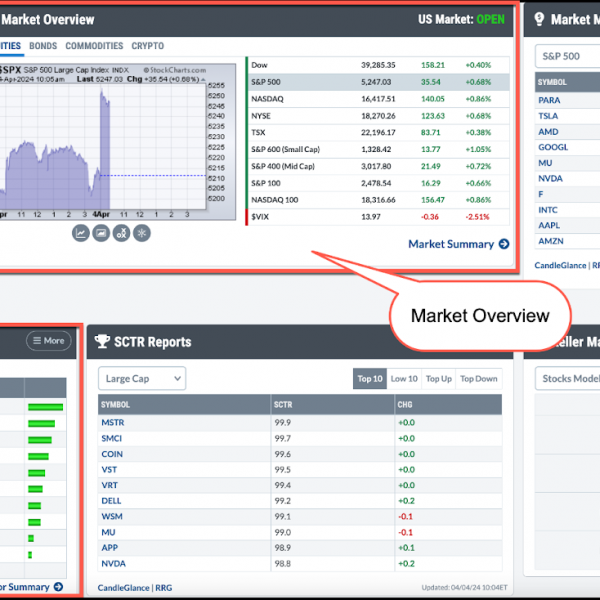Open RRG link under SCTR Reports
The image size is (600, 600).
[x=164, y=588]
